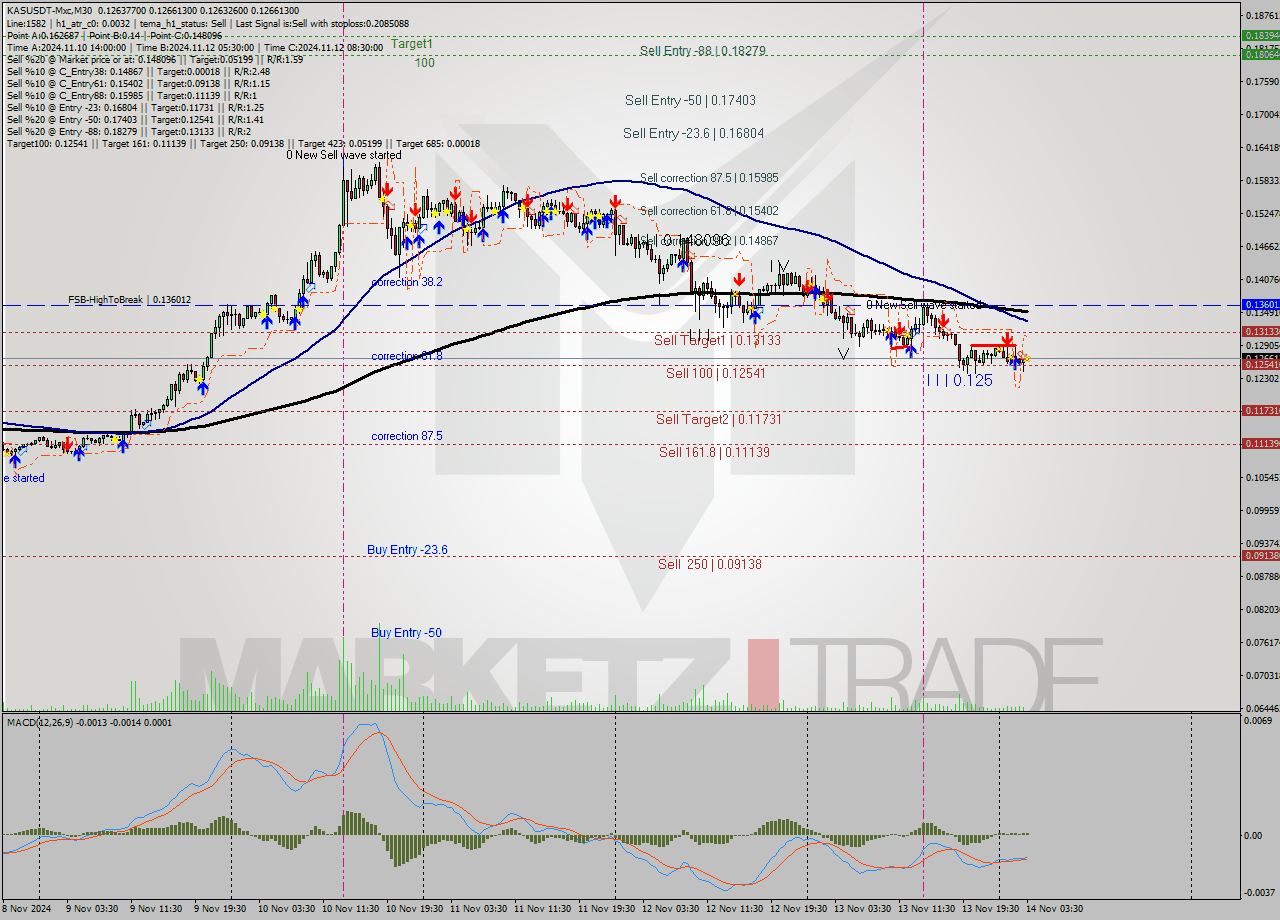The width and height of the screenshot is (1280, 920).
Task: Click the 'FSB-HighToBreak | 0.136012' label
Action: (129, 299)
